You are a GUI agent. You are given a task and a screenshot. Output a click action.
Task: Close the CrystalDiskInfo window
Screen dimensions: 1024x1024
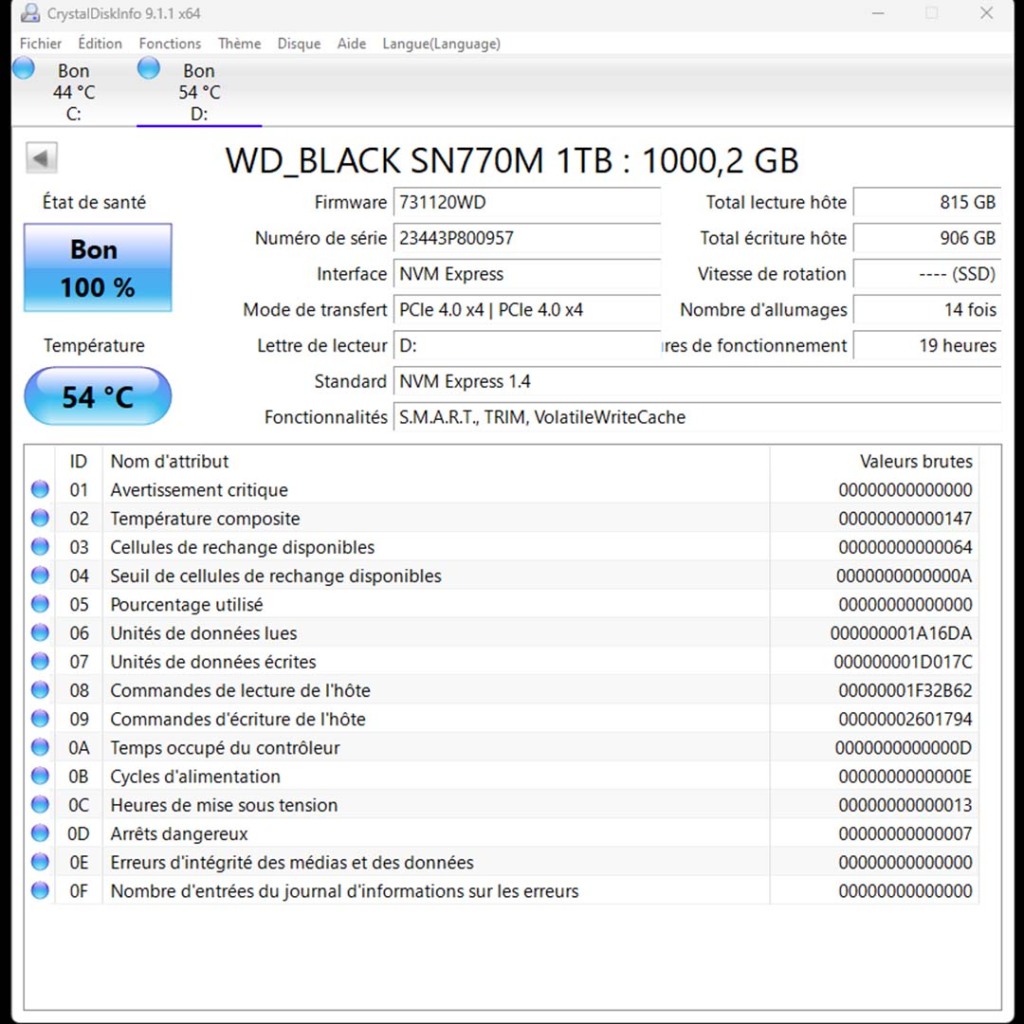(x=986, y=13)
